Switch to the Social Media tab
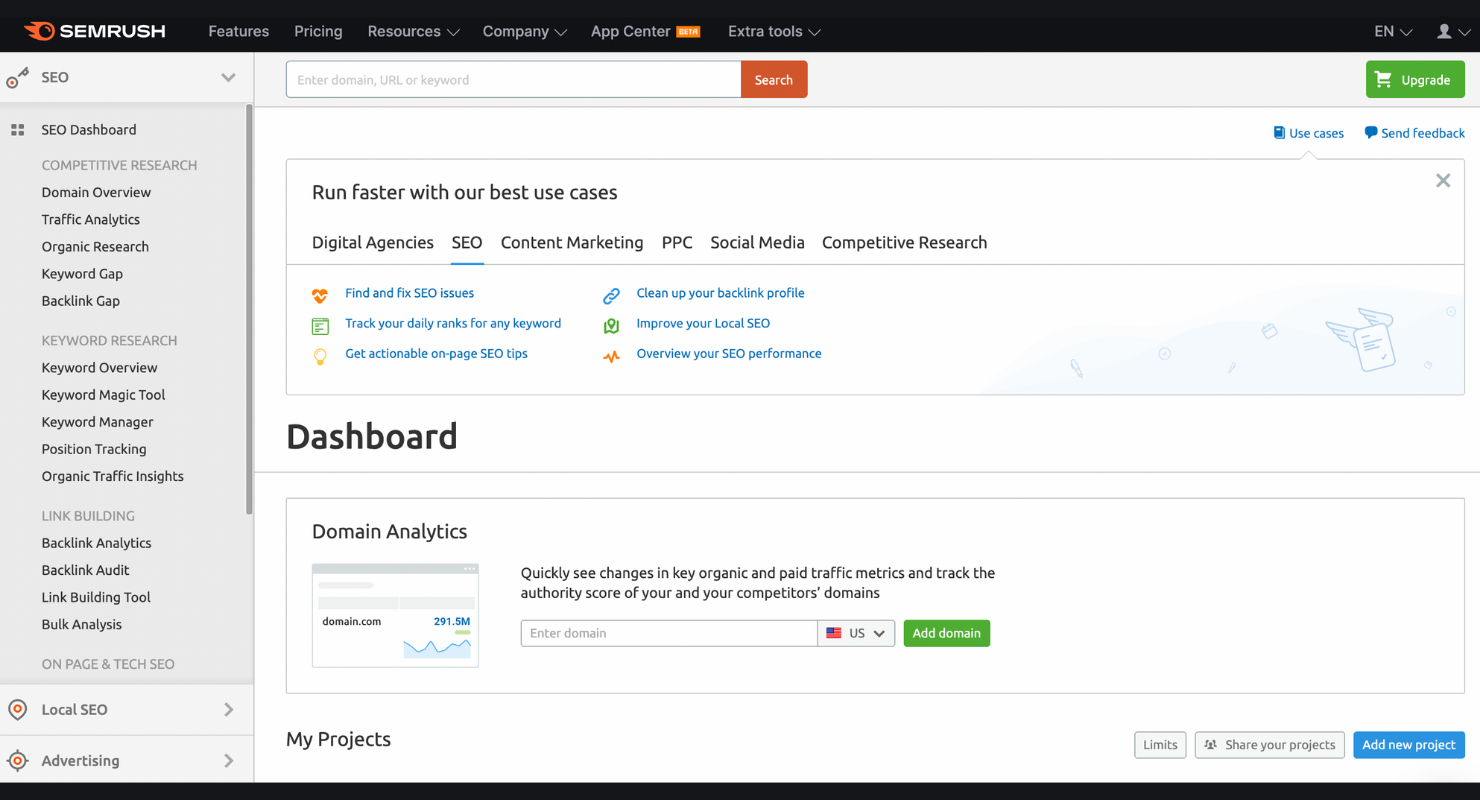1480x800 pixels. pos(757,242)
